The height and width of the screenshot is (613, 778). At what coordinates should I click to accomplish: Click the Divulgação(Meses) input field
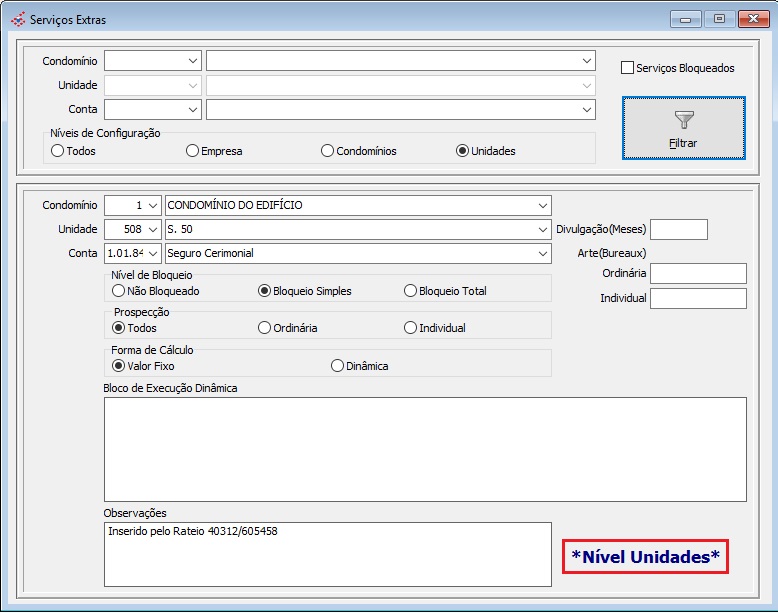(678, 229)
